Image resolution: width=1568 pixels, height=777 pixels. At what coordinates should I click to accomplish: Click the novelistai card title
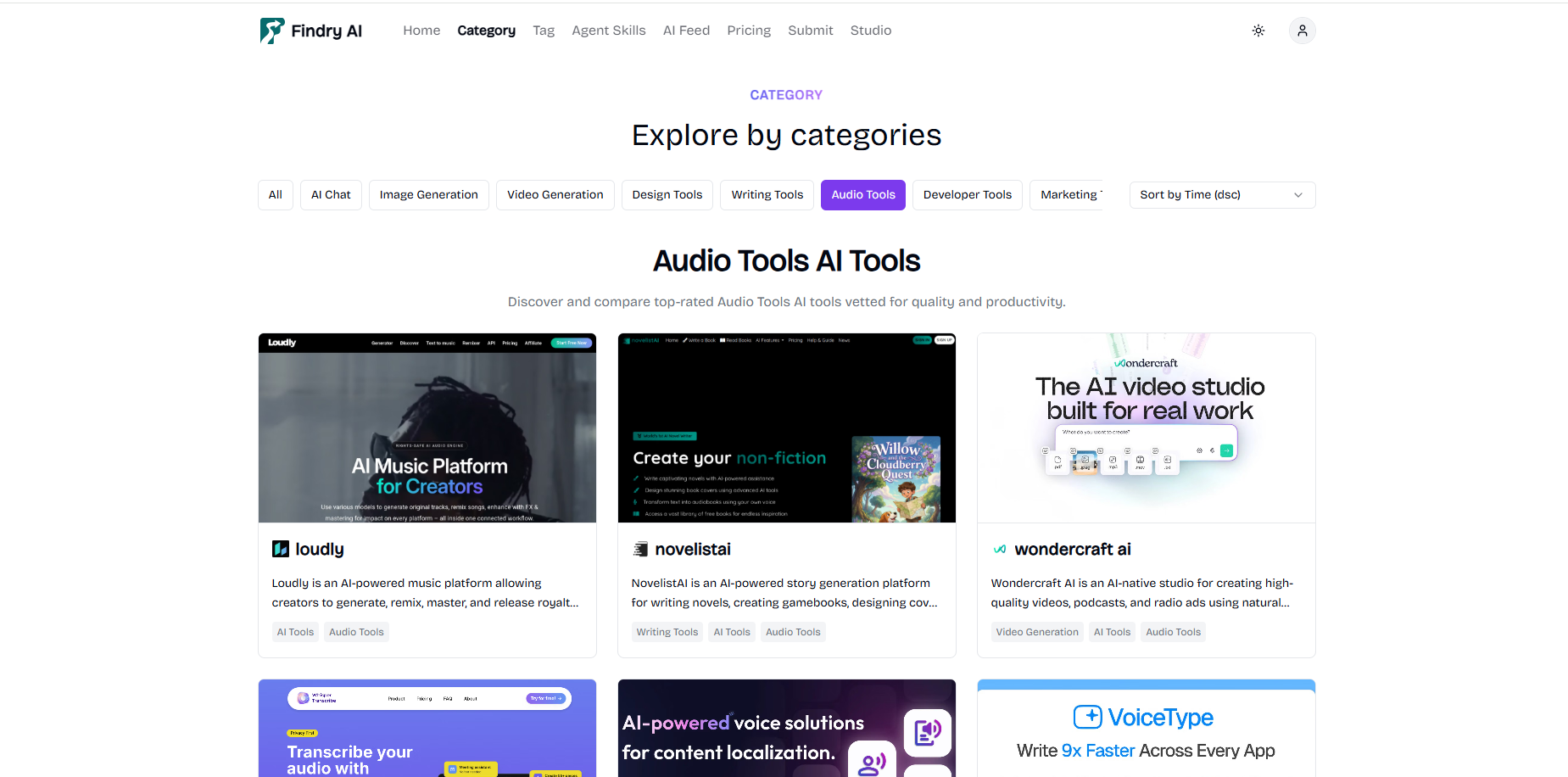click(x=693, y=549)
